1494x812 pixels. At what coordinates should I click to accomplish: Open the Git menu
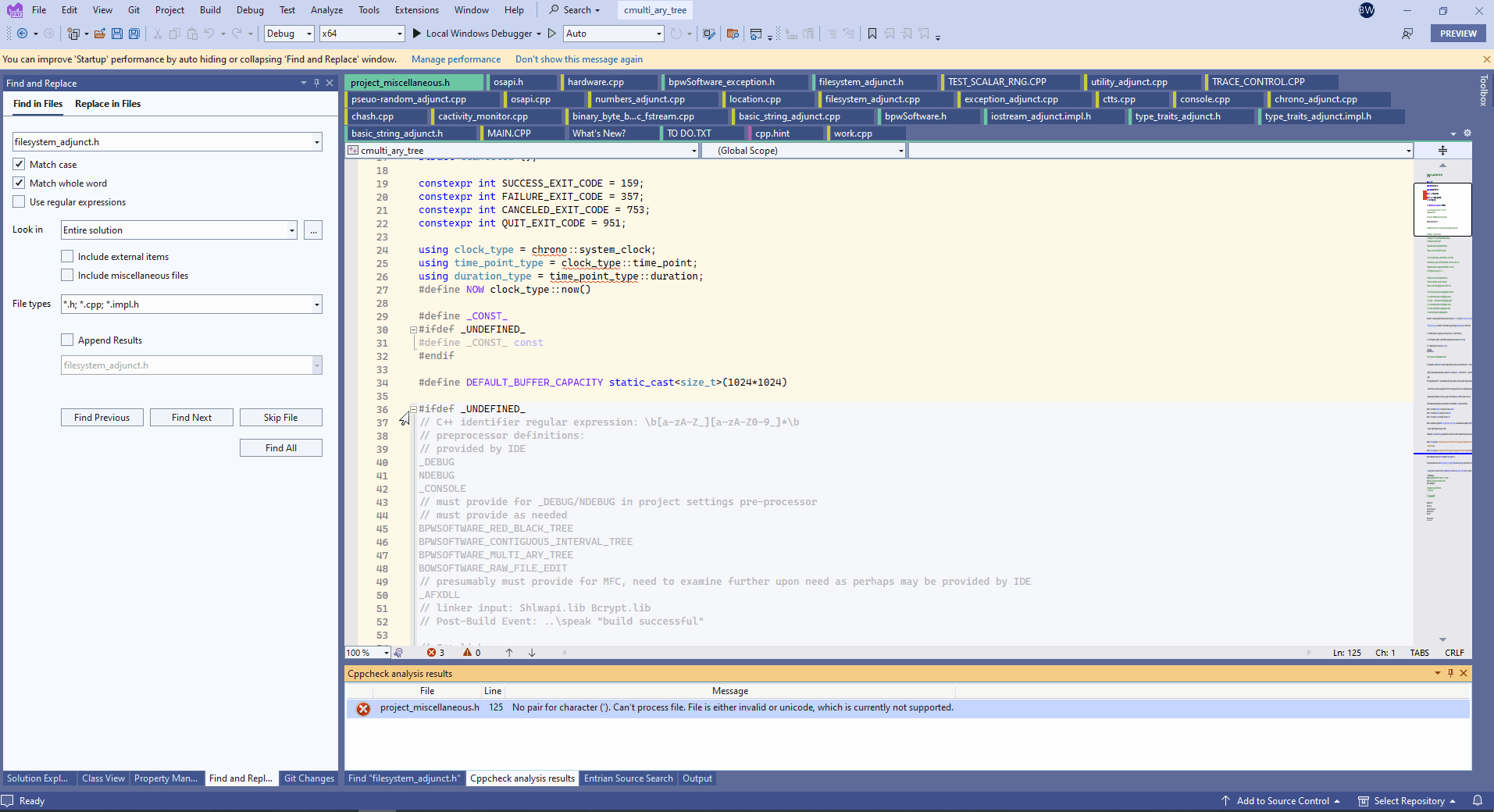(133, 10)
